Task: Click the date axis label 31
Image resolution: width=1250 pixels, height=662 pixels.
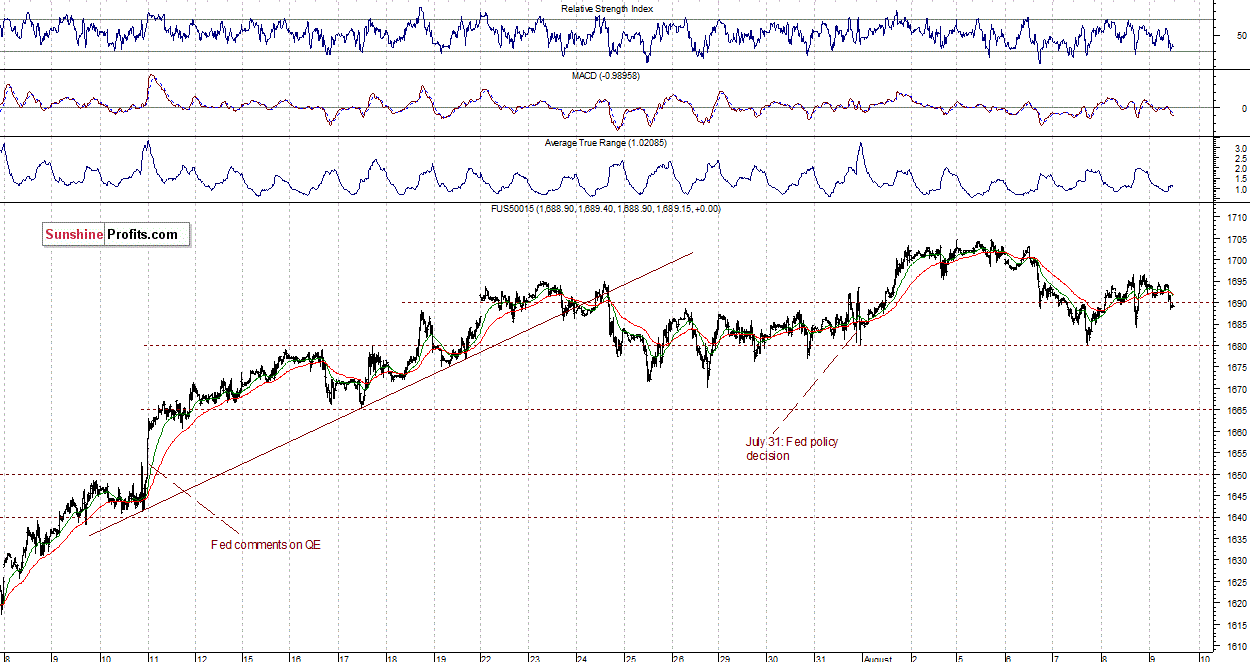Action: 819,658
